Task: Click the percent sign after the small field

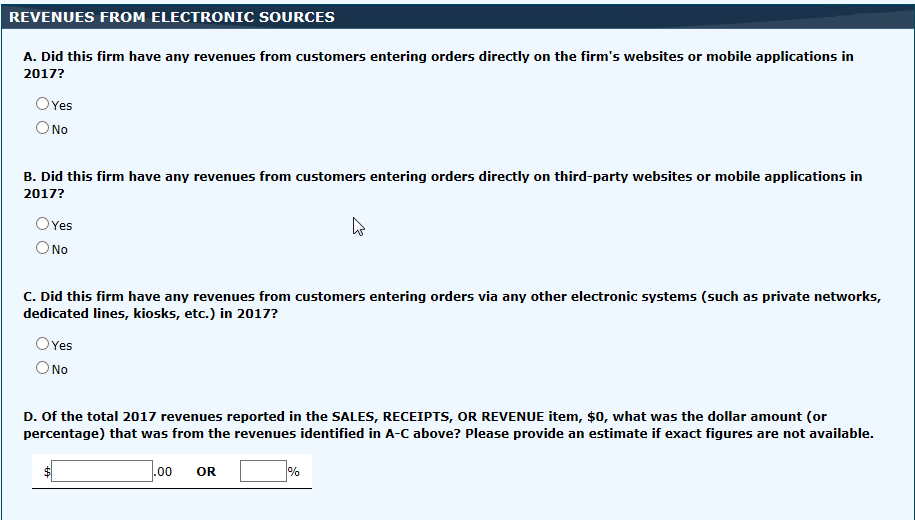Action: pyautogui.click(x=294, y=472)
